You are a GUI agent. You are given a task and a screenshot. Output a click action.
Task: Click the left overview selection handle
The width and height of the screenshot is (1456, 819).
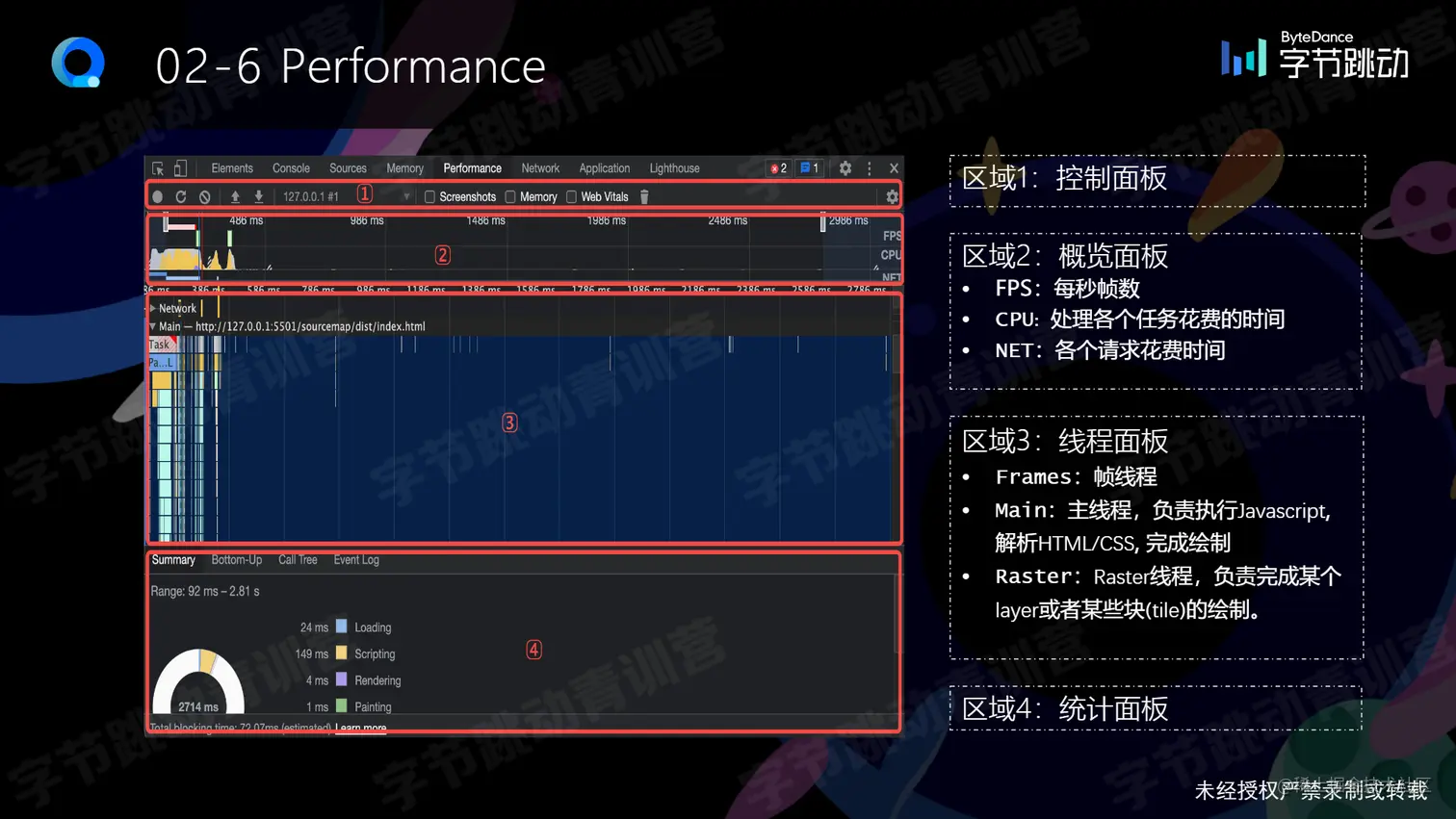pos(166,223)
